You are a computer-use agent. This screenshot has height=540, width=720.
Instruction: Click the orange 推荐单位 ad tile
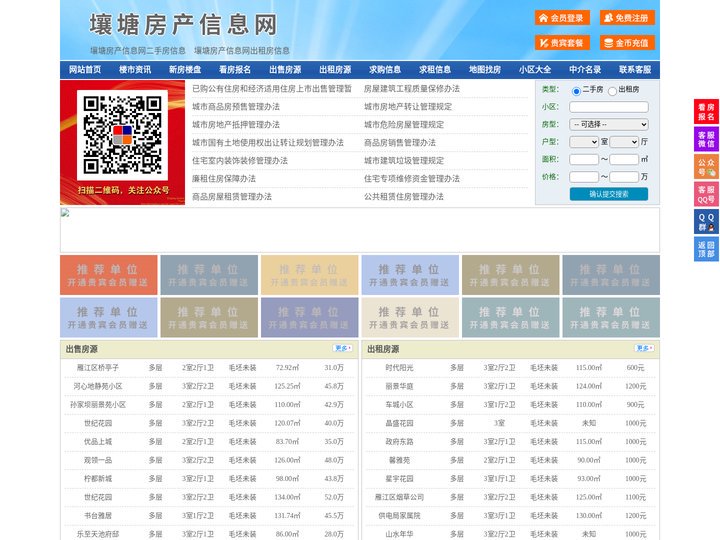coord(109,275)
